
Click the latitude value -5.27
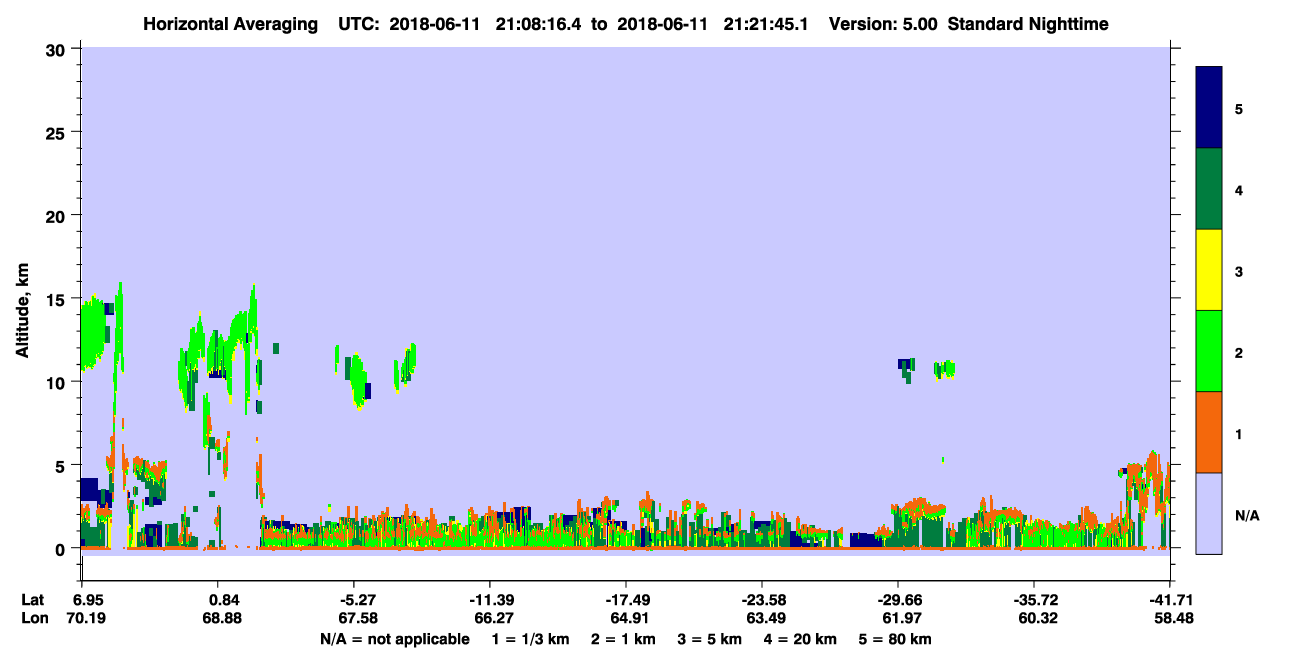tap(358, 600)
